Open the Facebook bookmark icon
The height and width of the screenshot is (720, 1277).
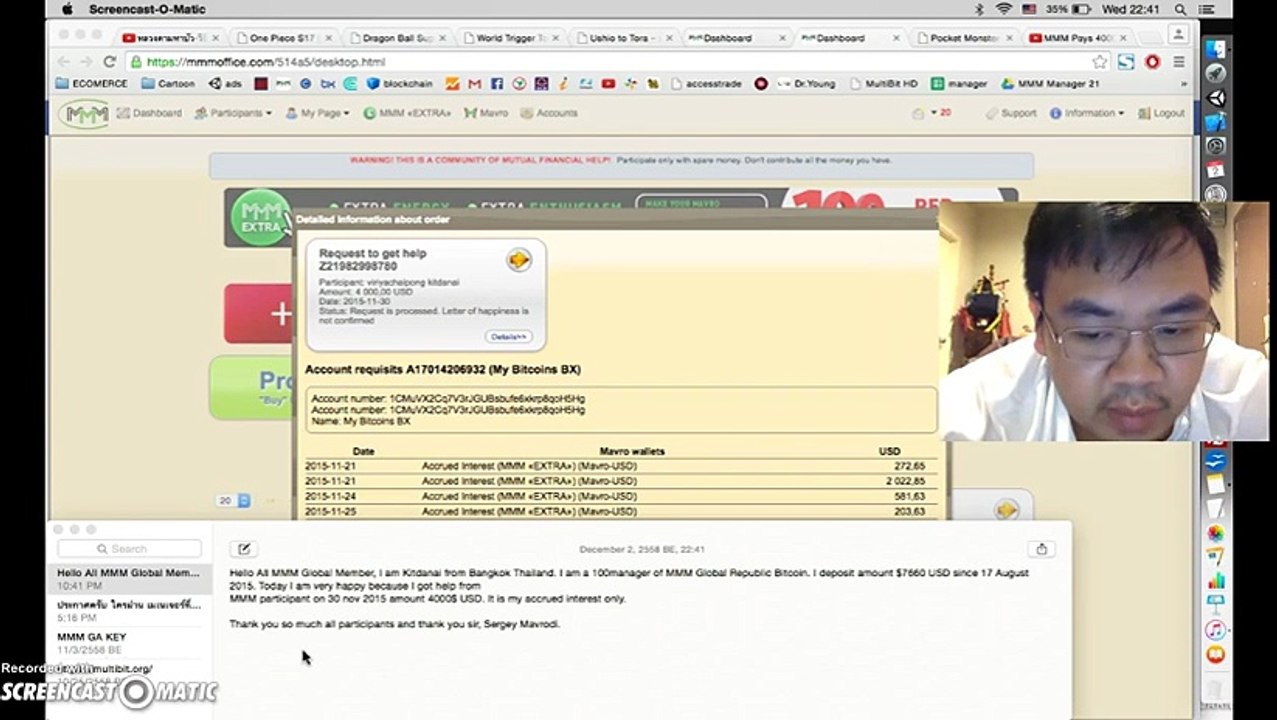click(x=496, y=84)
